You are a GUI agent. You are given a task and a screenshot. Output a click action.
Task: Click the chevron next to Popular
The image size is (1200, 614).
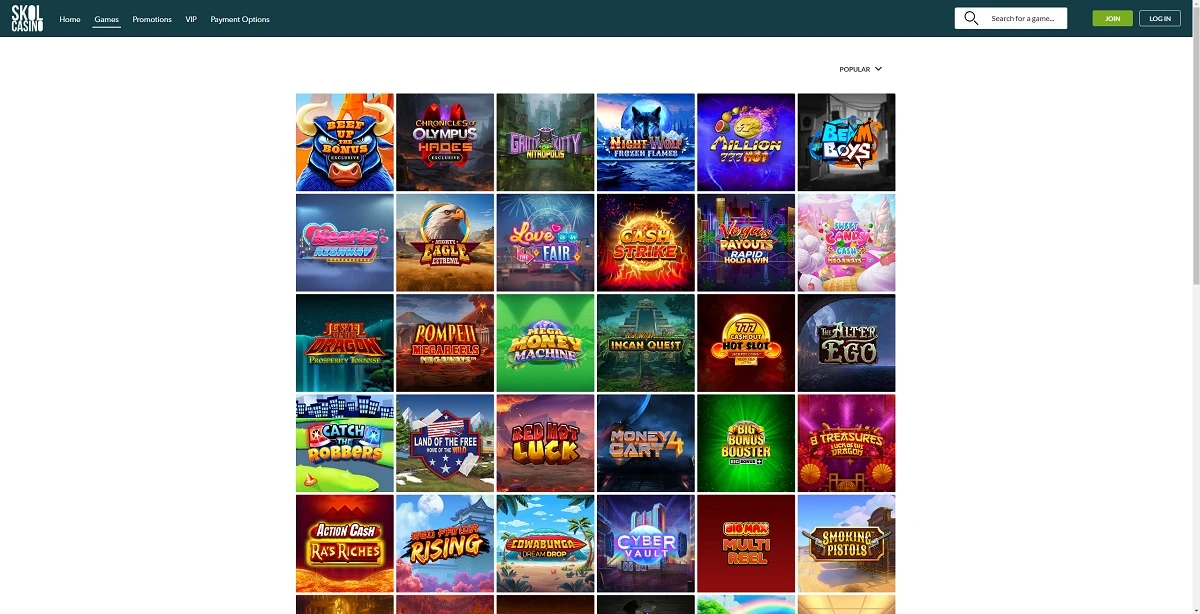tap(878, 69)
